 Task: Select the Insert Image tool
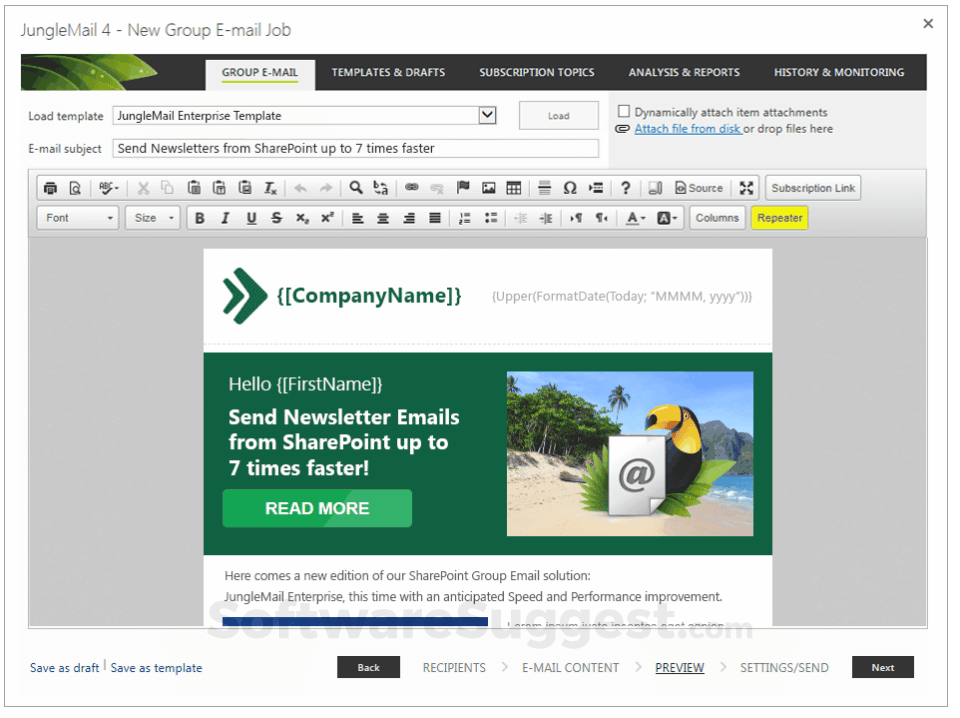[488, 187]
